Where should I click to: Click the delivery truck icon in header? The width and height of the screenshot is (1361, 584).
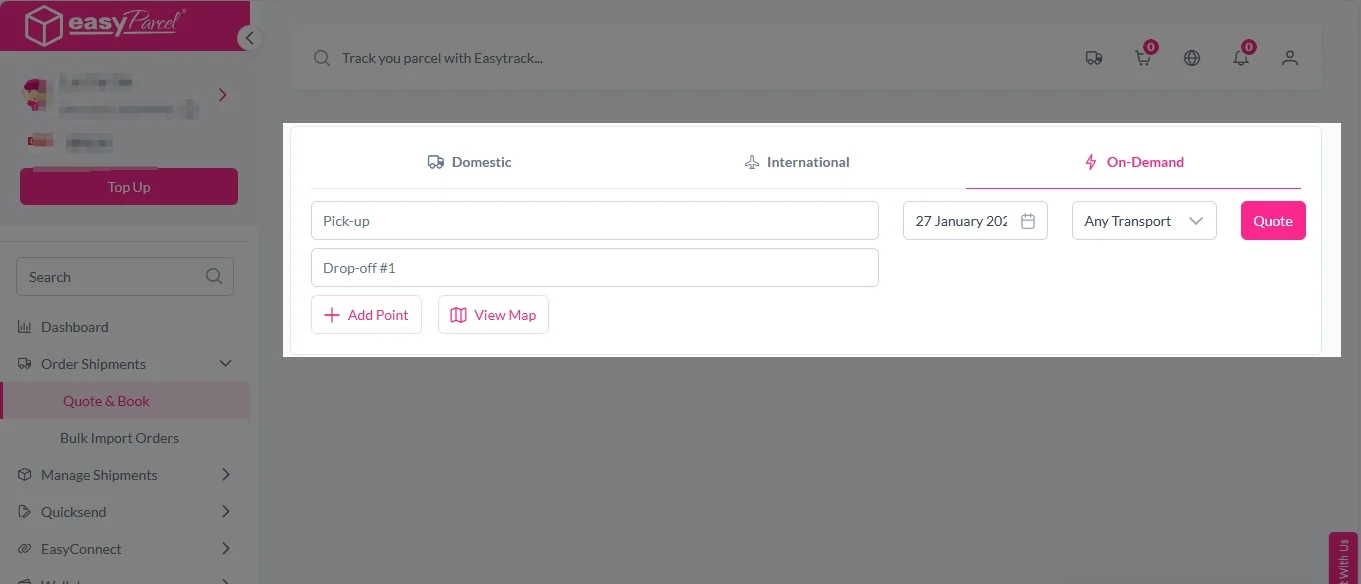tap(1093, 58)
